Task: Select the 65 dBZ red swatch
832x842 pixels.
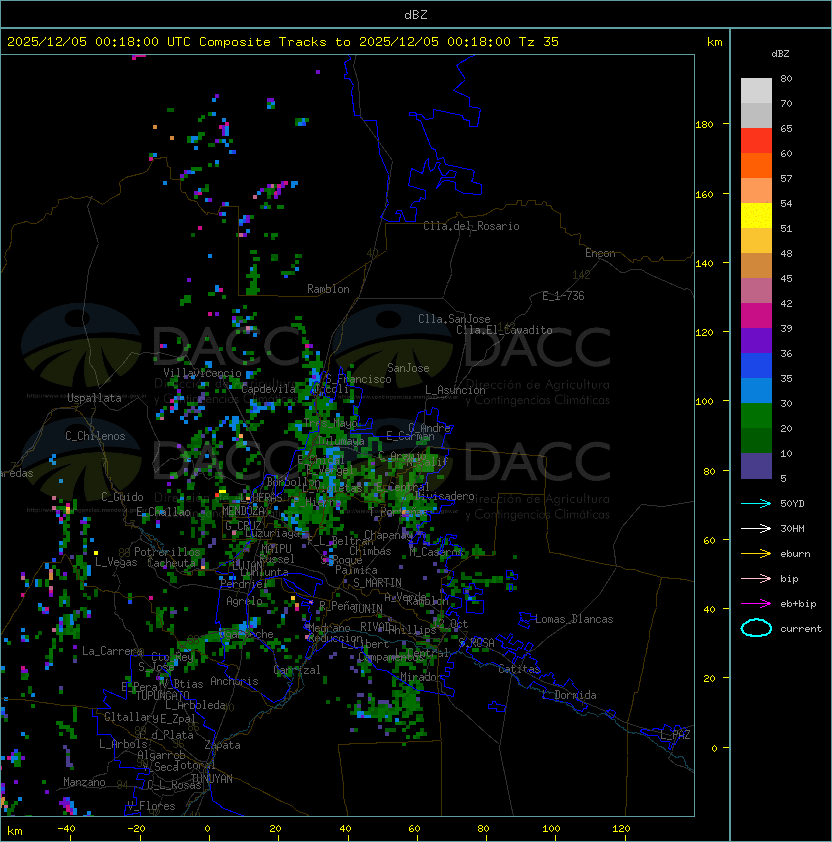Action: (756, 140)
